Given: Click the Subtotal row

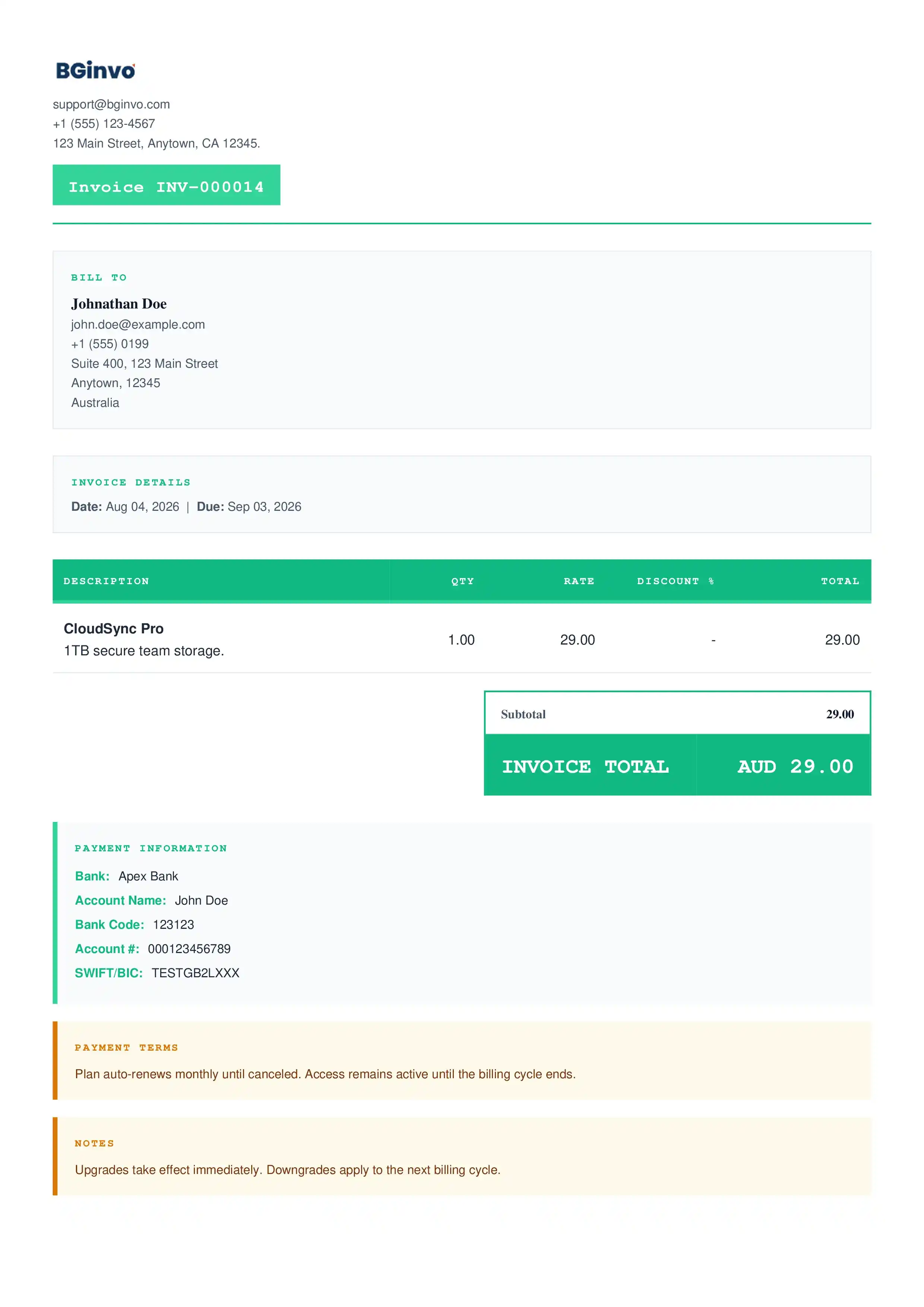Looking at the screenshot, I should click(x=677, y=714).
